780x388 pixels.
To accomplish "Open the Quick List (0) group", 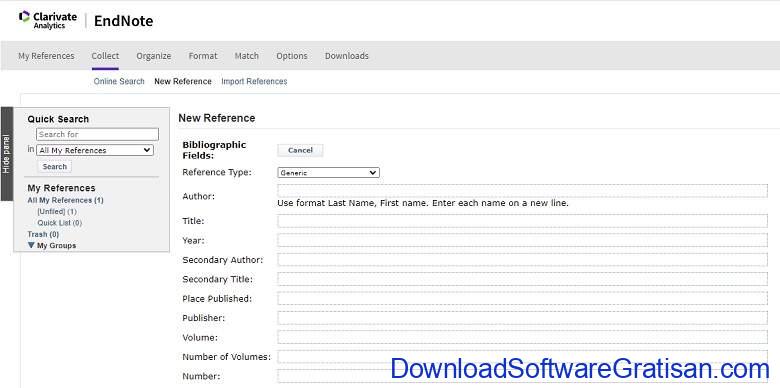I will pyautogui.click(x=60, y=223).
